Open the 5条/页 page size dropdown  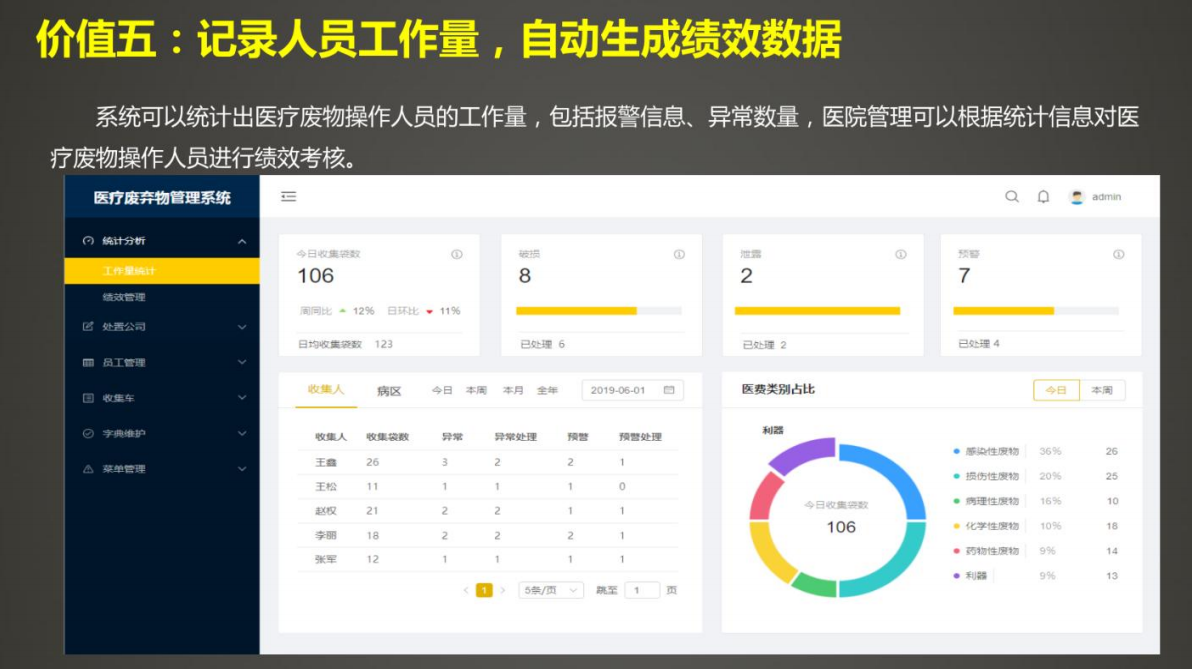pyautogui.click(x=551, y=590)
